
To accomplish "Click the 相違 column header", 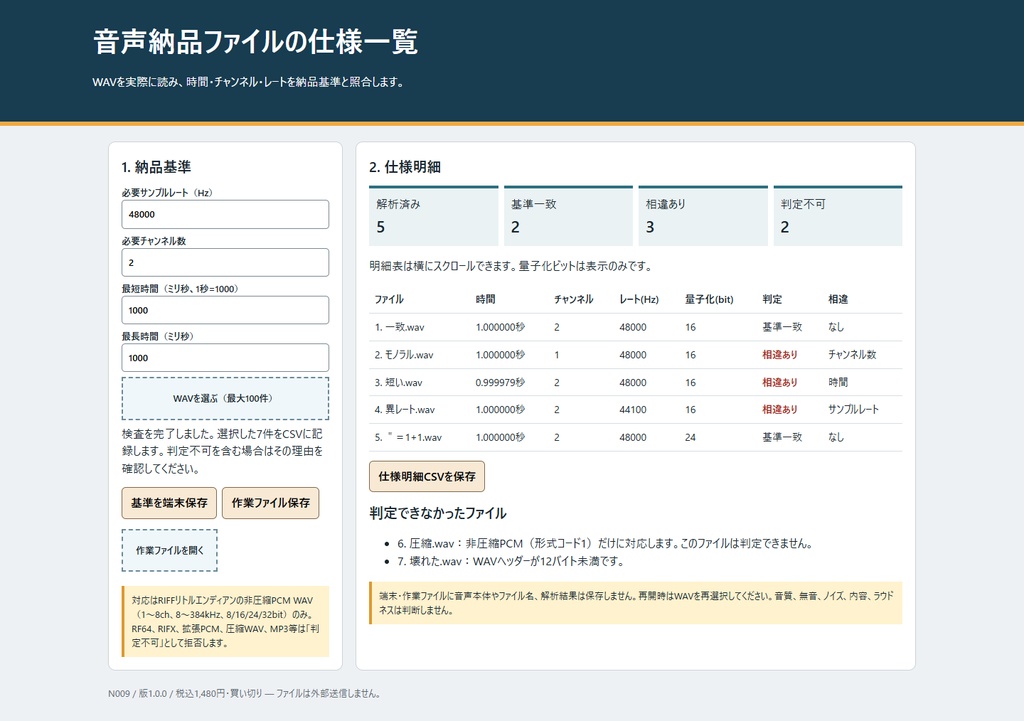I will tap(838, 299).
